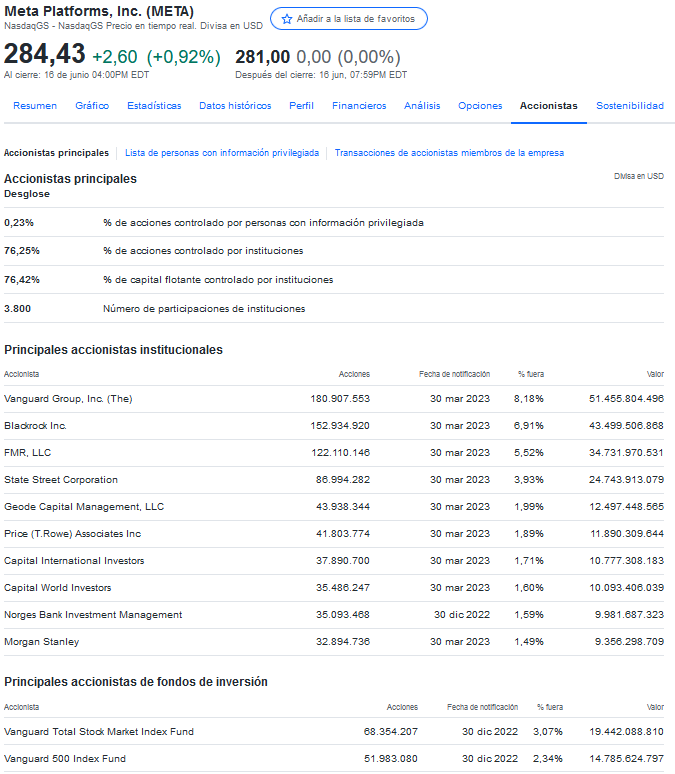
Task: Click Geode Capital 1,99% value
Action: tap(529, 507)
